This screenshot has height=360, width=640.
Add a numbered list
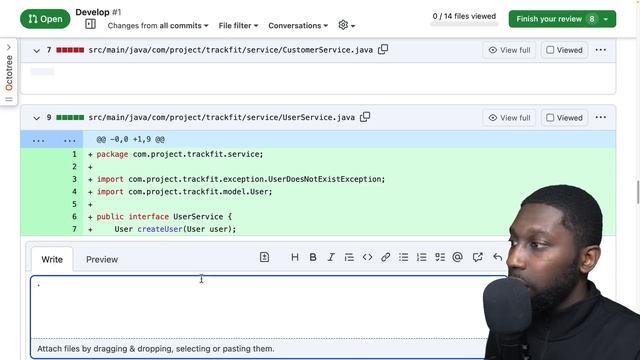pos(422,257)
